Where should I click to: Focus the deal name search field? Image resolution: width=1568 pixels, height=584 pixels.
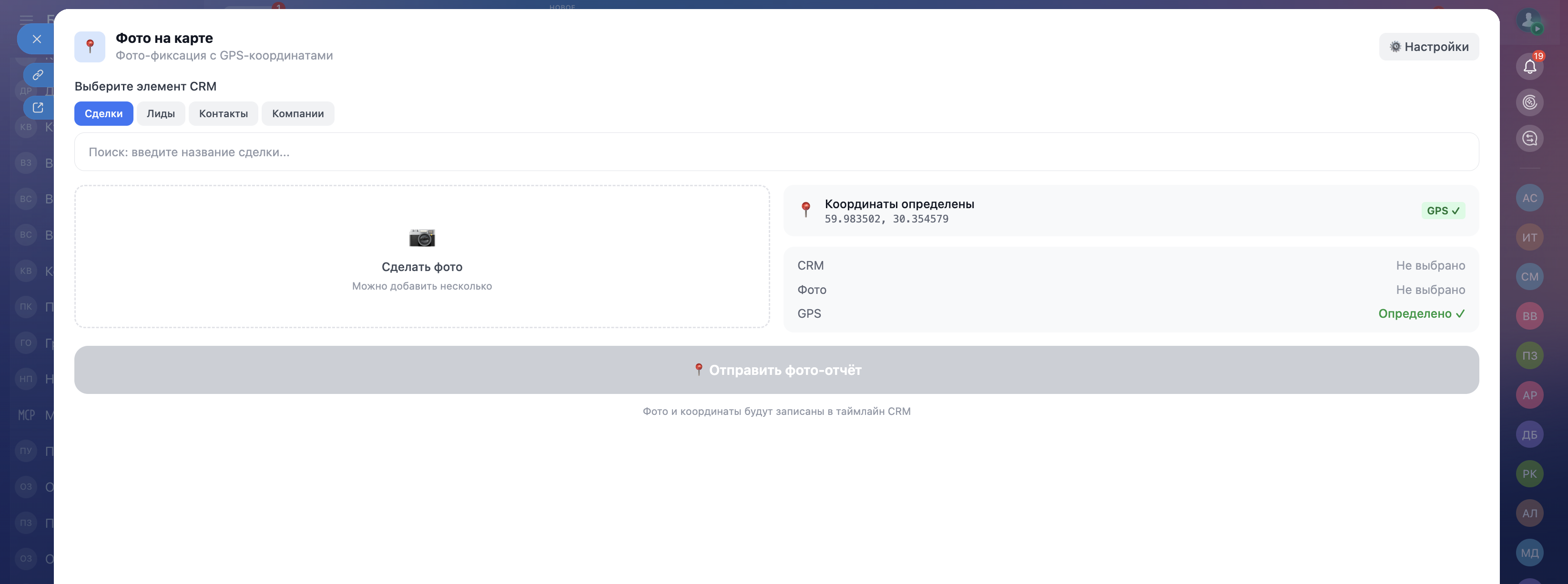coord(776,152)
